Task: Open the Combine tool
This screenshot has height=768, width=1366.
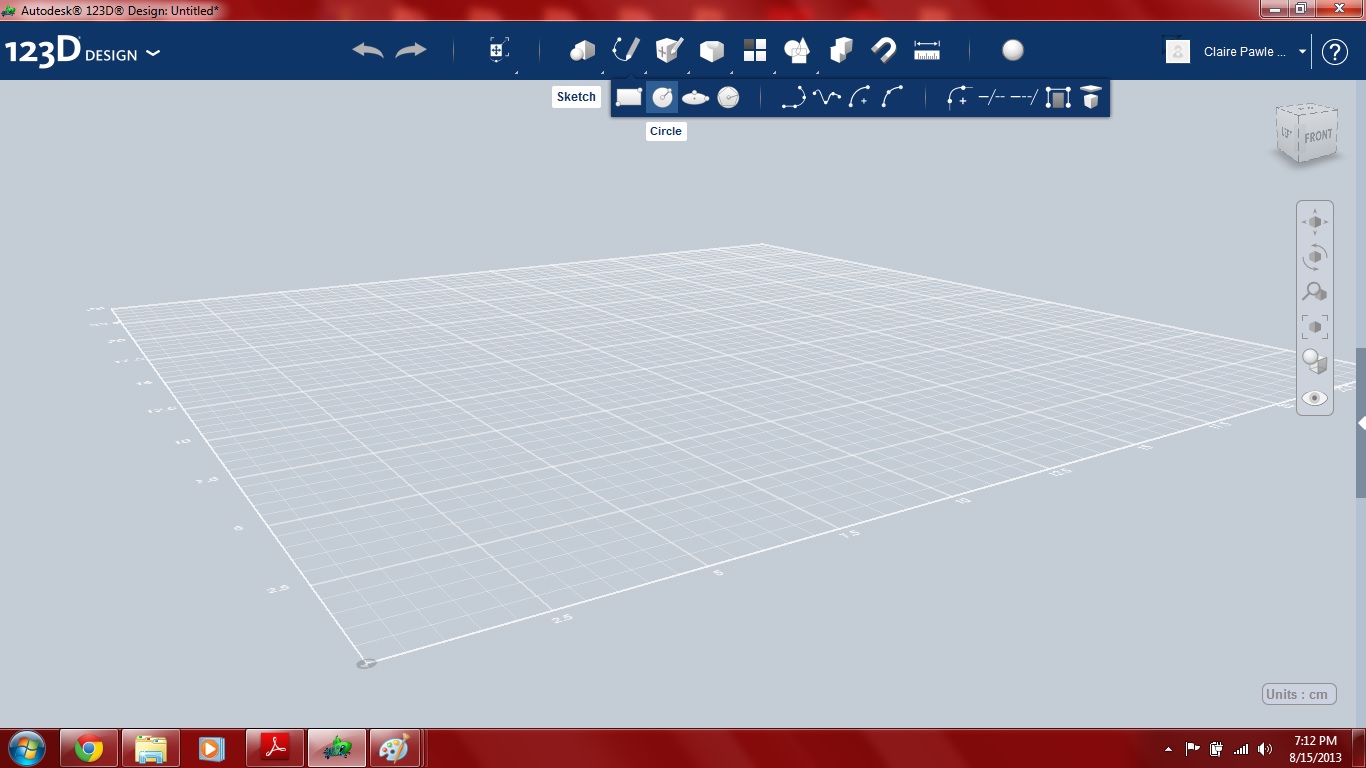Action: pos(841,50)
